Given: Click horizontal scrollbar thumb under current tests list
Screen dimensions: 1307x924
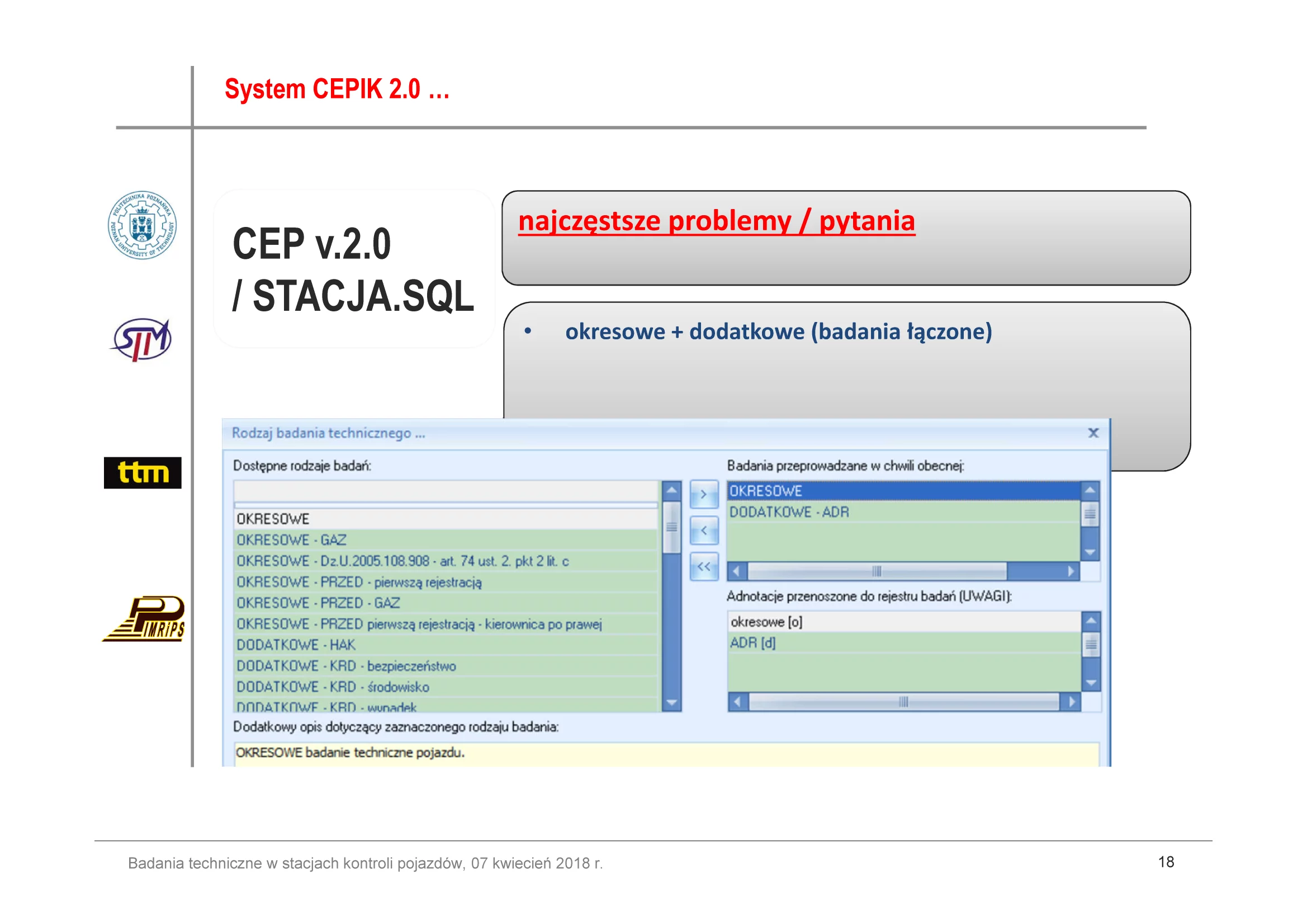Looking at the screenshot, I should [x=877, y=571].
